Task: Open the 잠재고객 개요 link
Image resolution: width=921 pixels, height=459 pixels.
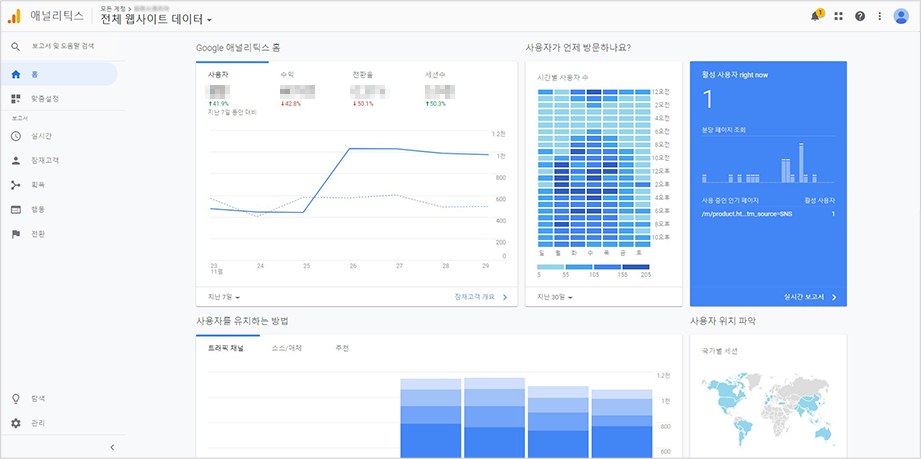Action: point(481,297)
